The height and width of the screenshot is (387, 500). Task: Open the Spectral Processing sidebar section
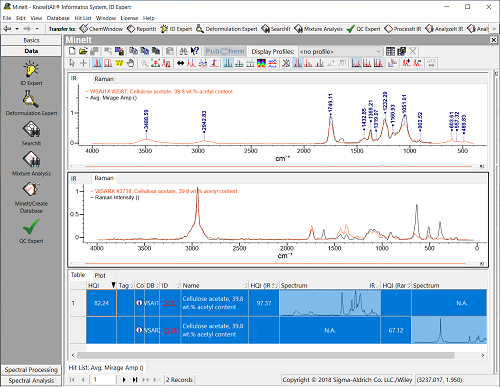click(x=31, y=370)
